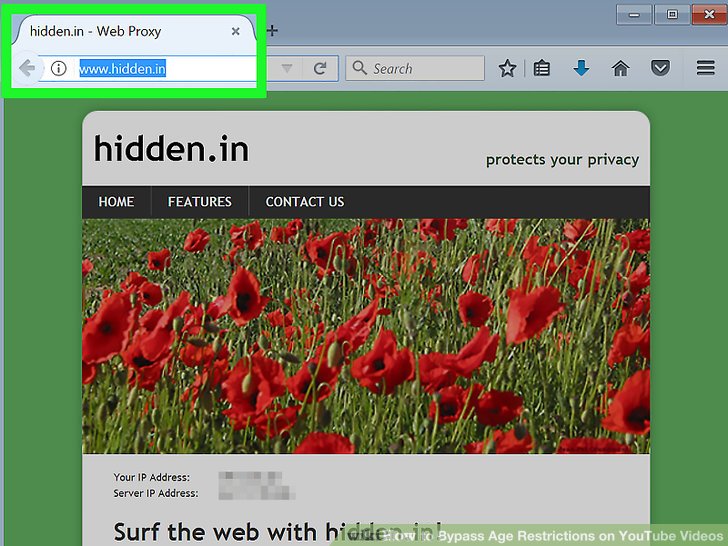The width and height of the screenshot is (728, 546).
Task: Show bookmarks list icon
Action: [542, 68]
